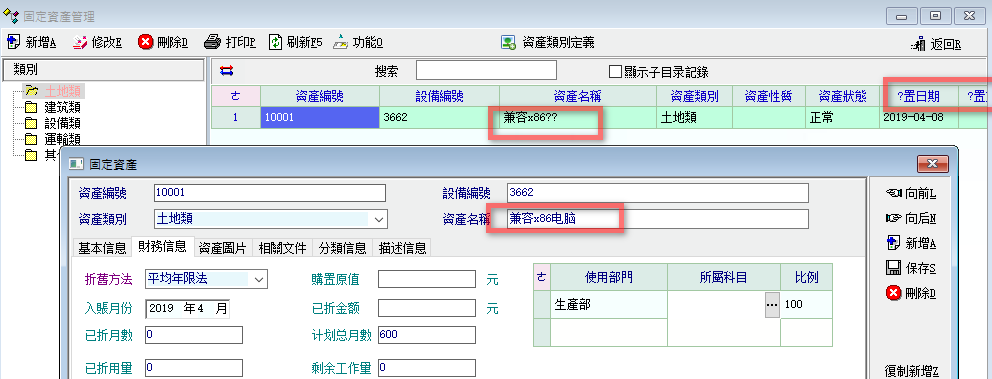Click the 刷新F5 refresh icon
992x379 pixels.
pyautogui.click(x=275, y=42)
